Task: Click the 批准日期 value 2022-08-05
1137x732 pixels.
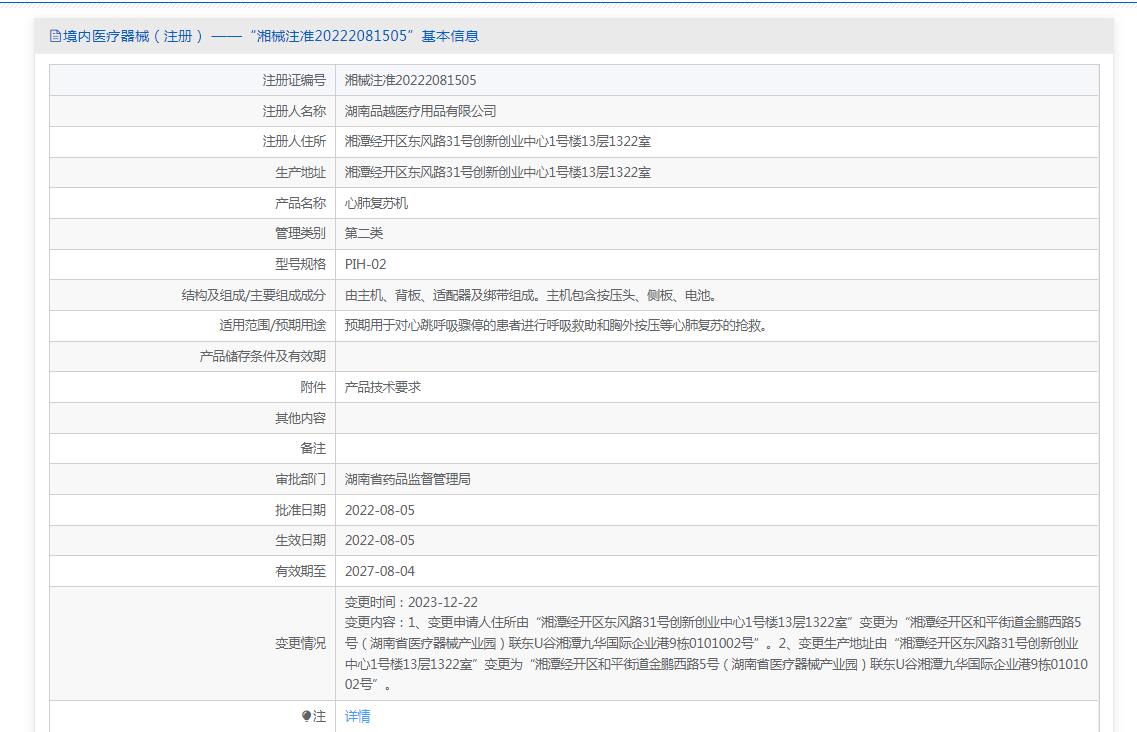Action: [379, 510]
